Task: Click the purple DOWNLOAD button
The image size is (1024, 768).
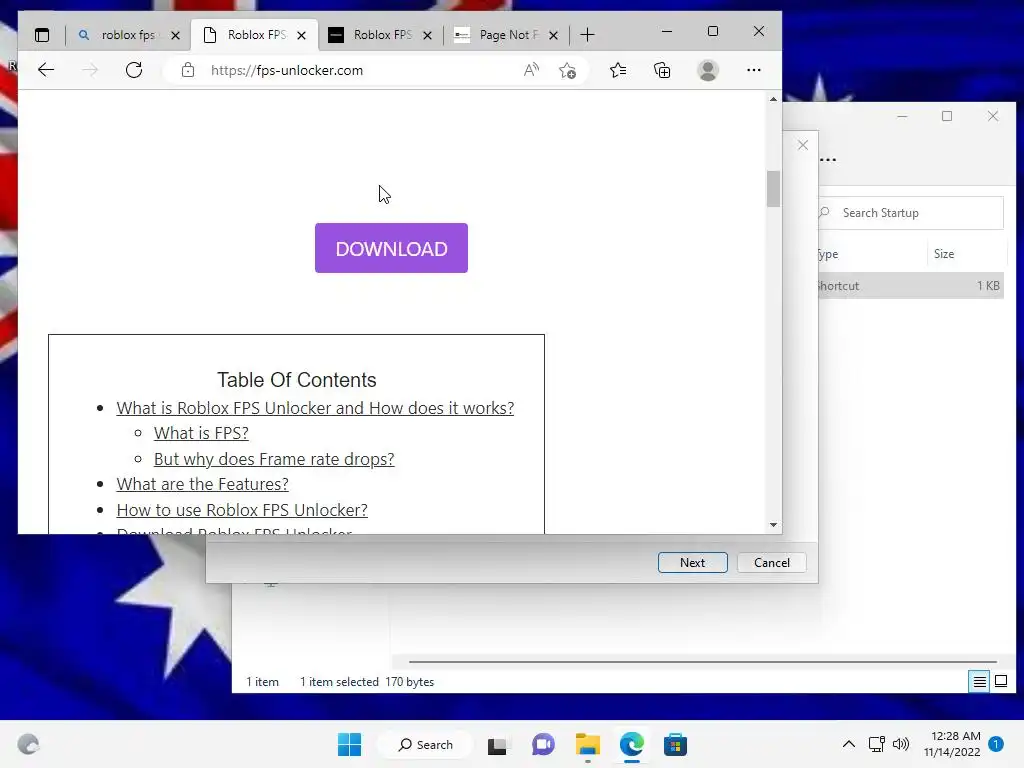Action: pos(391,248)
